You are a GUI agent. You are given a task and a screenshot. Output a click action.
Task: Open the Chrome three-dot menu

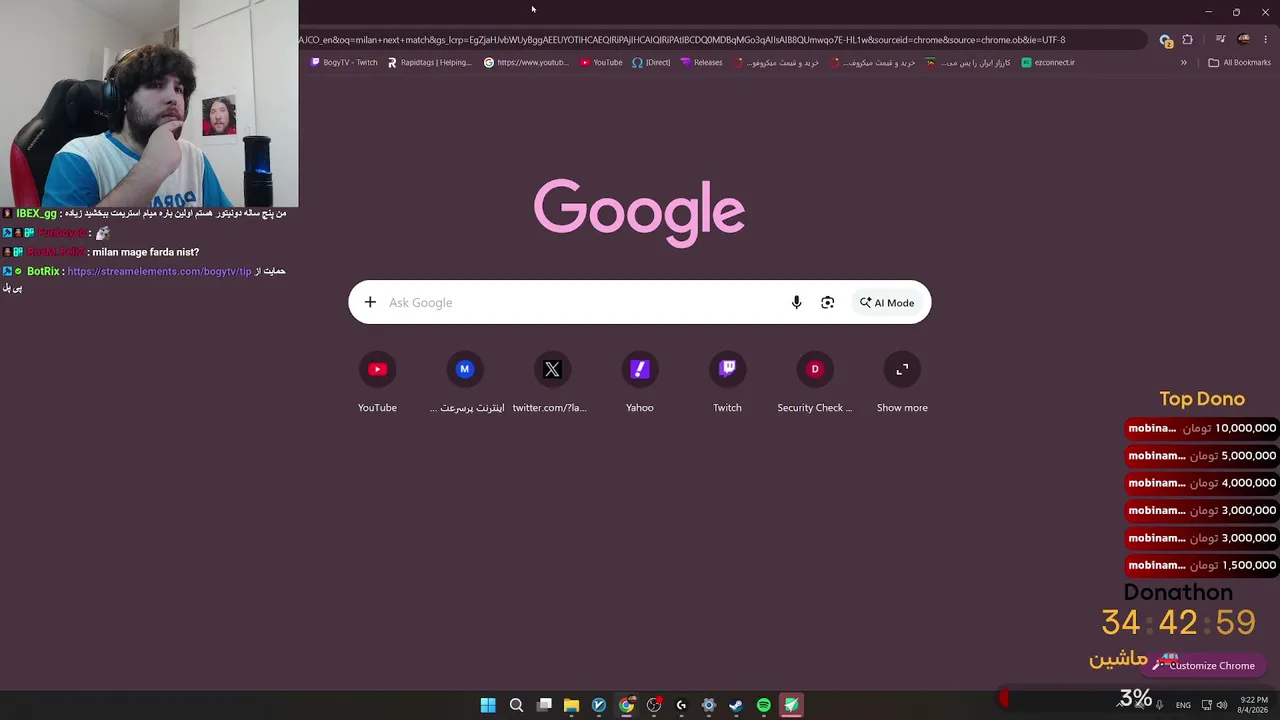pos(1266,40)
